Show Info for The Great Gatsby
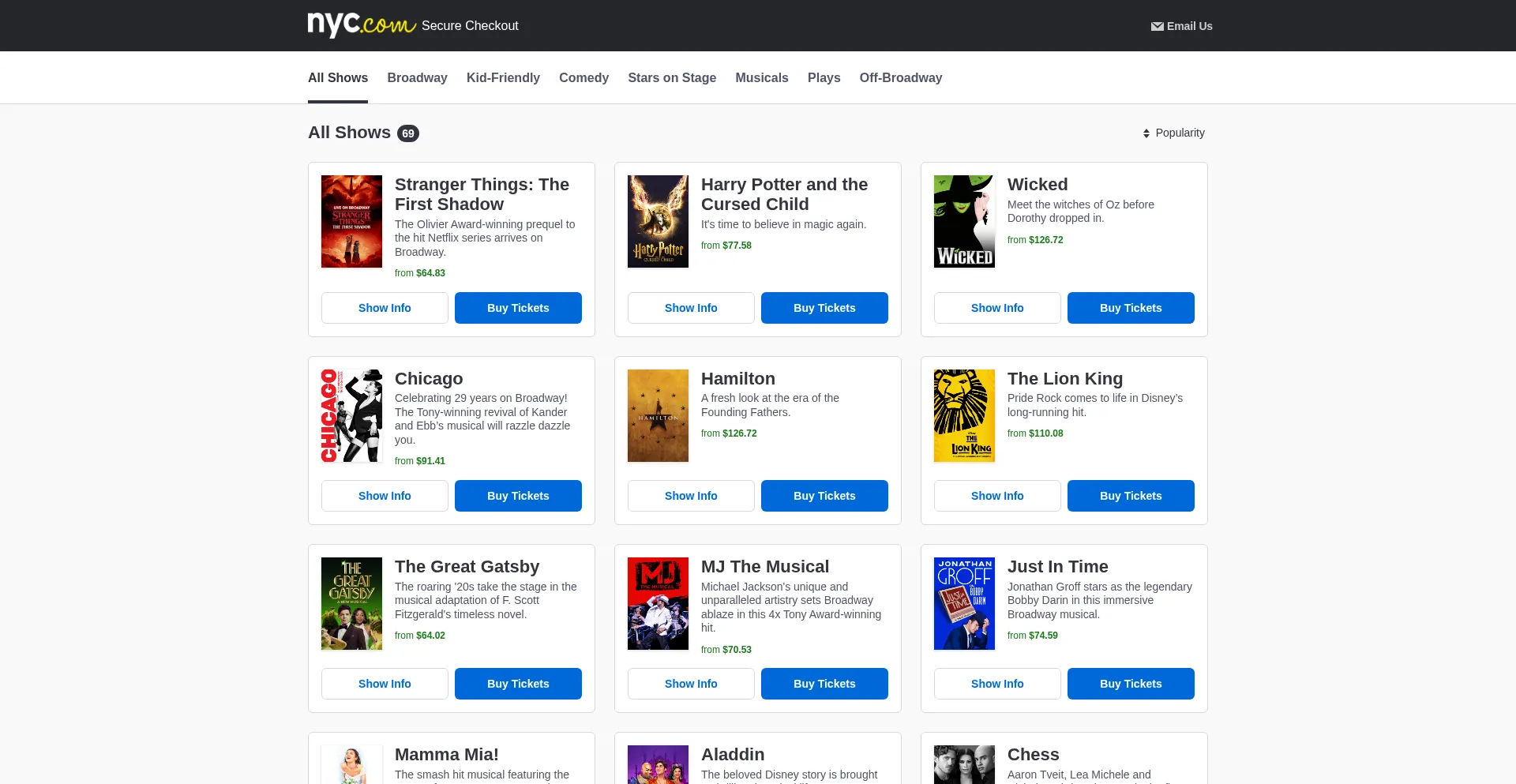The width and height of the screenshot is (1516, 784). pos(385,684)
